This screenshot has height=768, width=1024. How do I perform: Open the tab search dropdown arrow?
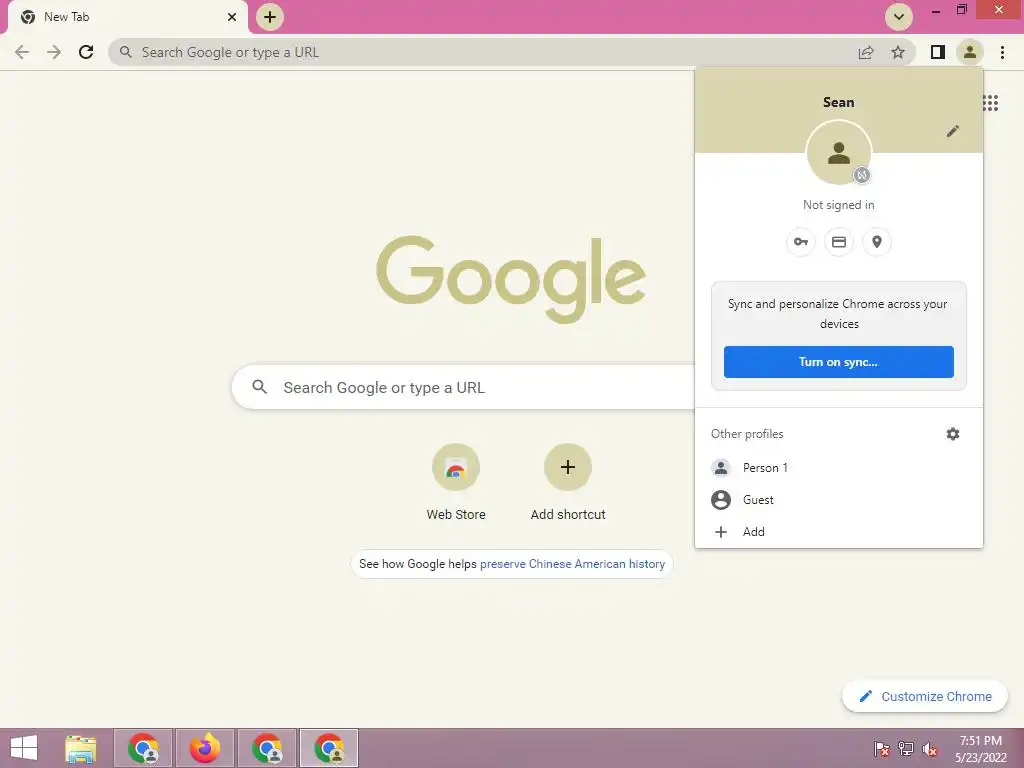pyautogui.click(x=899, y=17)
